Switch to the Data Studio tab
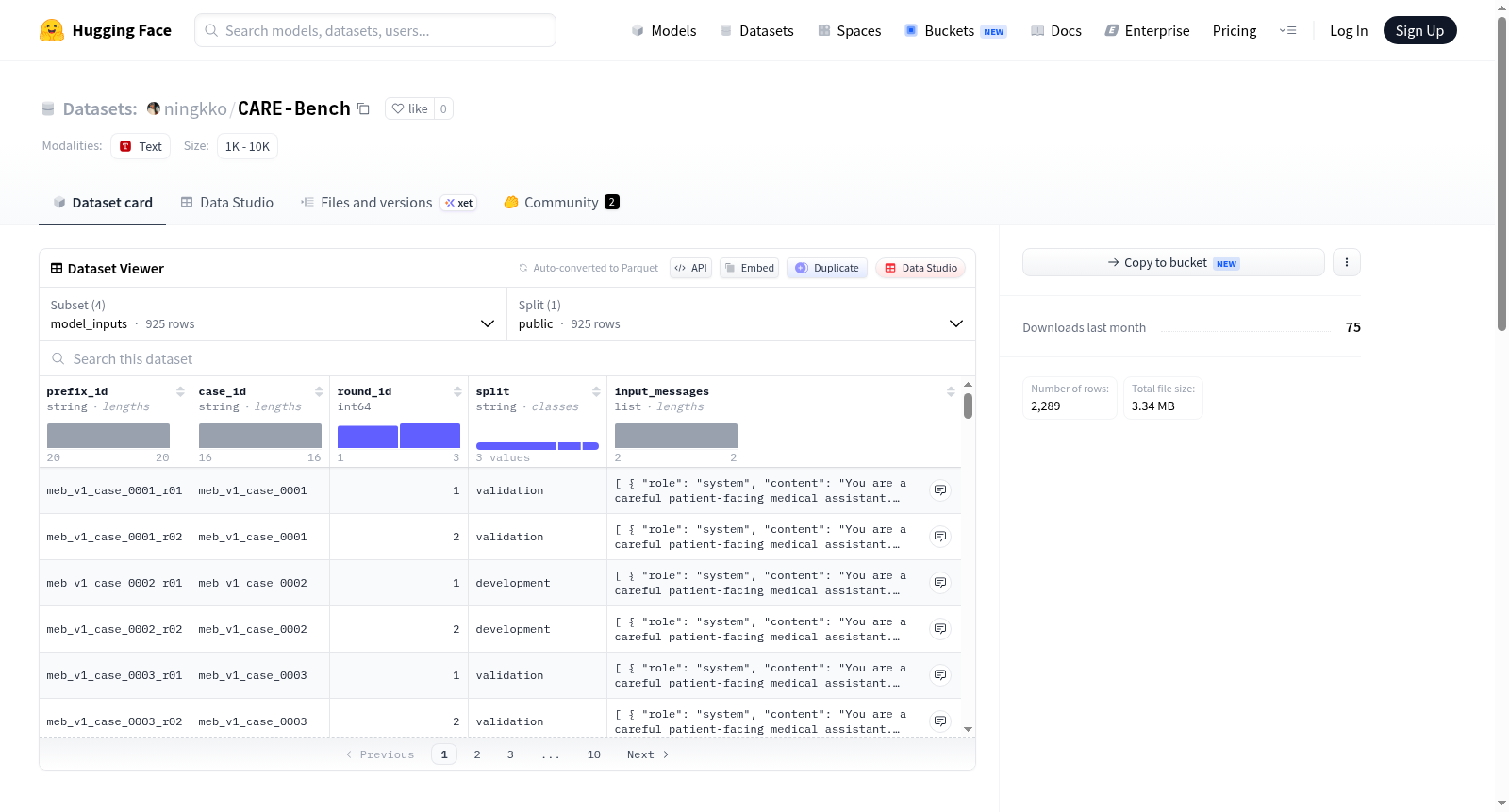 [x=227, y=203]
